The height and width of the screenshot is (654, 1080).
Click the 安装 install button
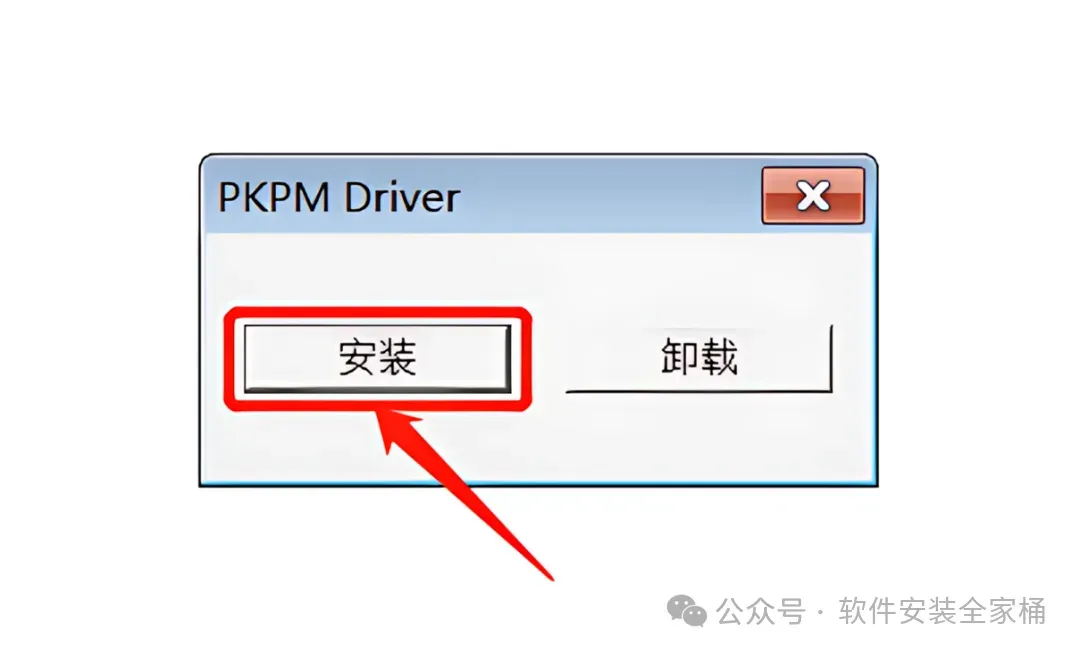(x=377, y=358)
